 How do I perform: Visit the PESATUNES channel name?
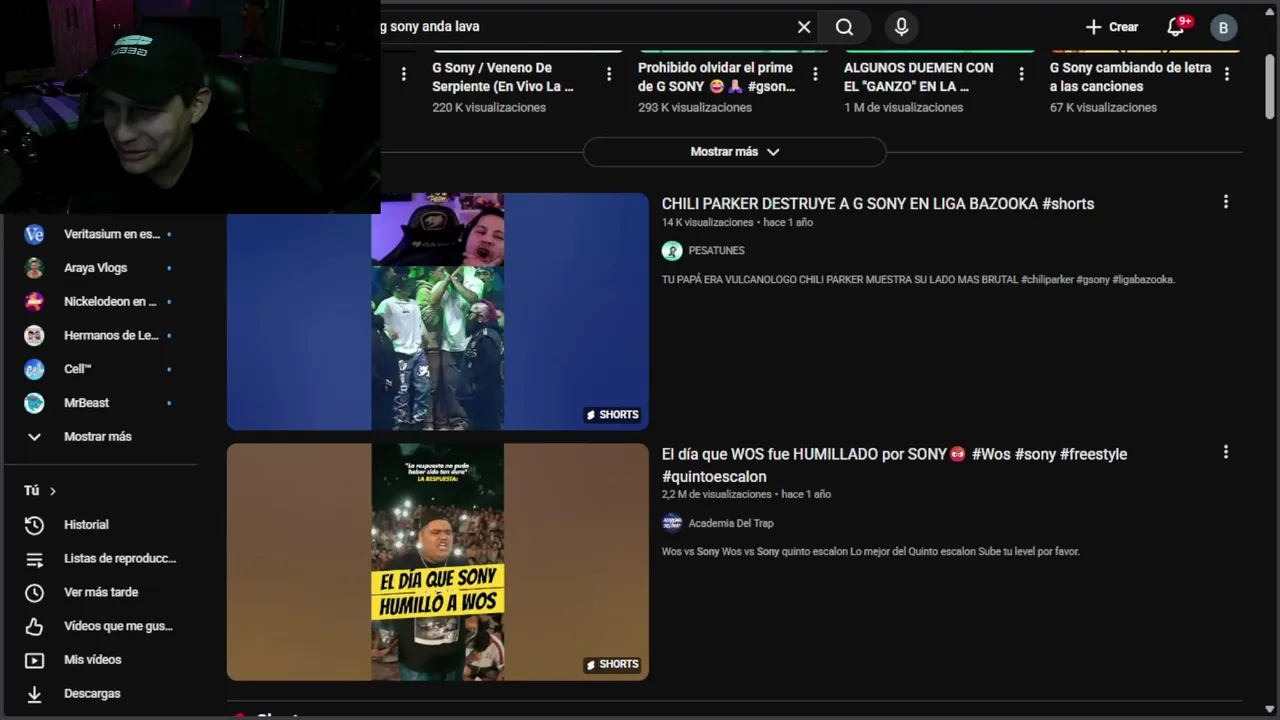[x=716, y=251]
